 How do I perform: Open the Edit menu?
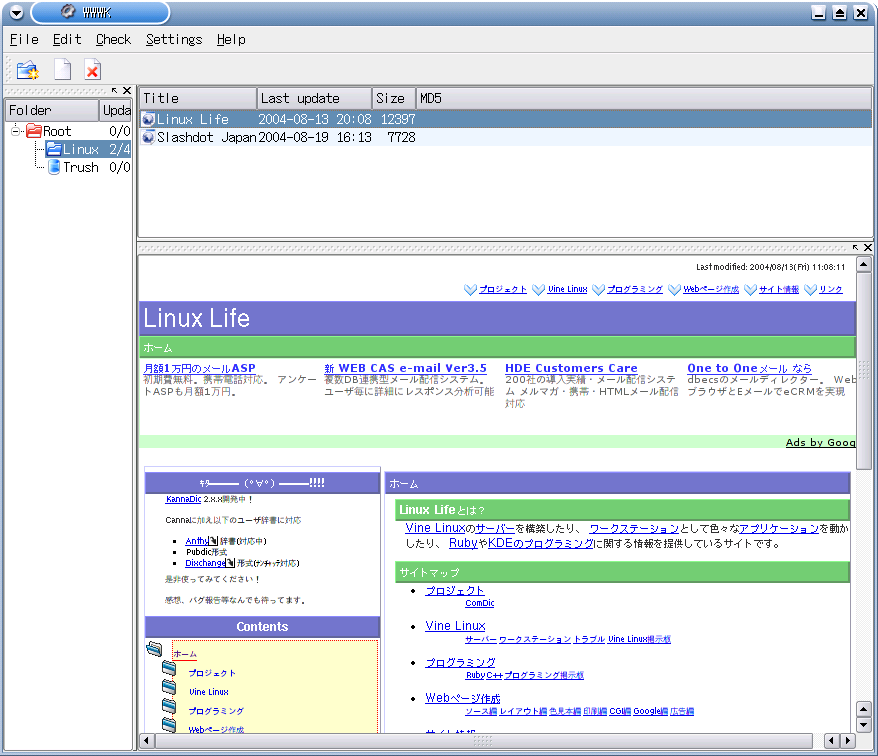pos(67,40)
